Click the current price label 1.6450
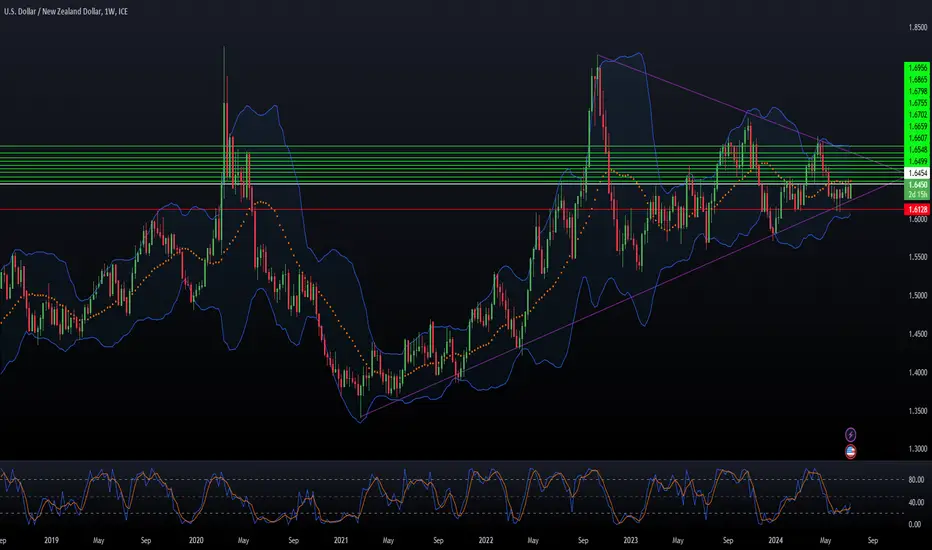 [917, 185]
